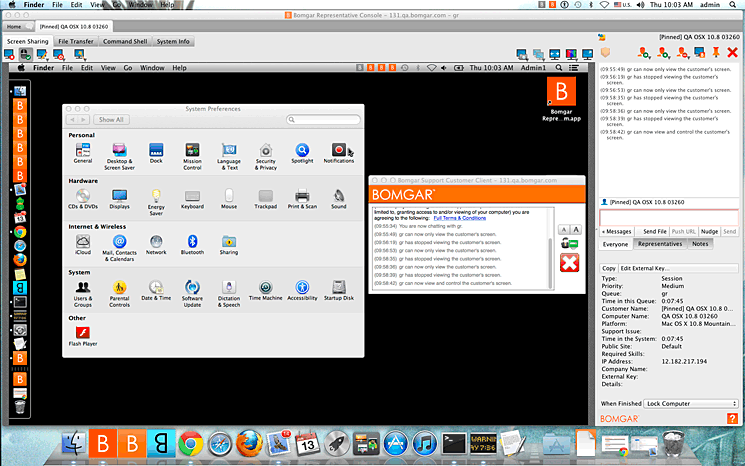
Task: Open the Sharing preference pane
Action: (229, 245)
